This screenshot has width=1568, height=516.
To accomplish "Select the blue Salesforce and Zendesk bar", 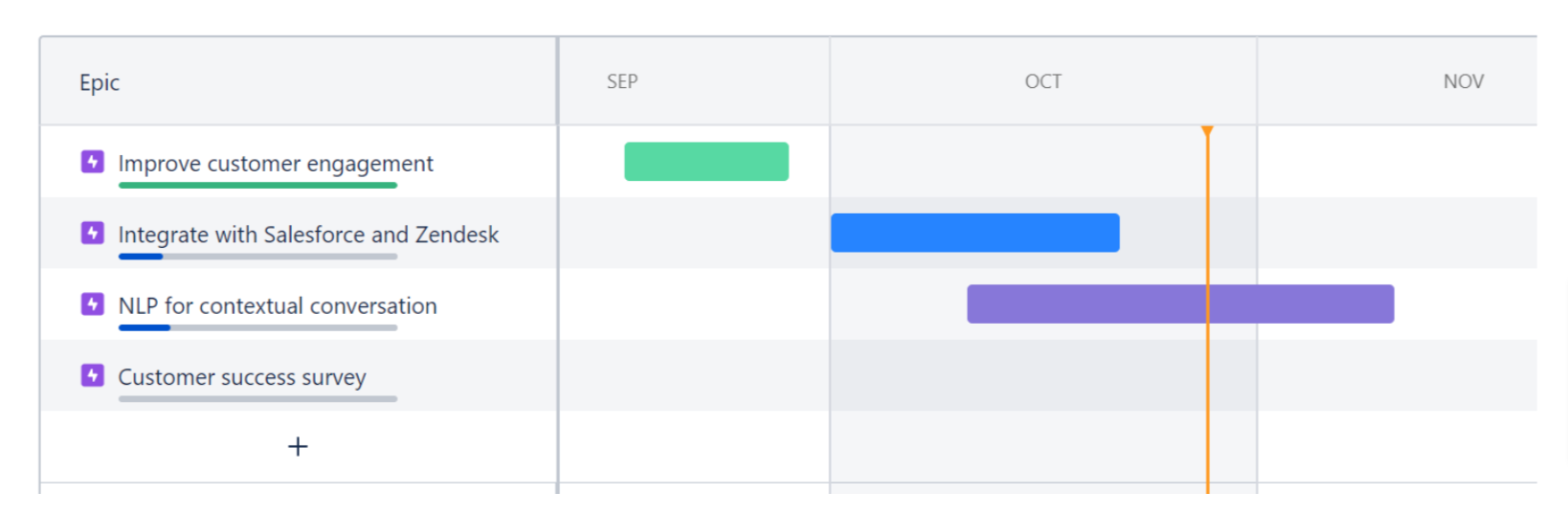I will pos(974,233).
